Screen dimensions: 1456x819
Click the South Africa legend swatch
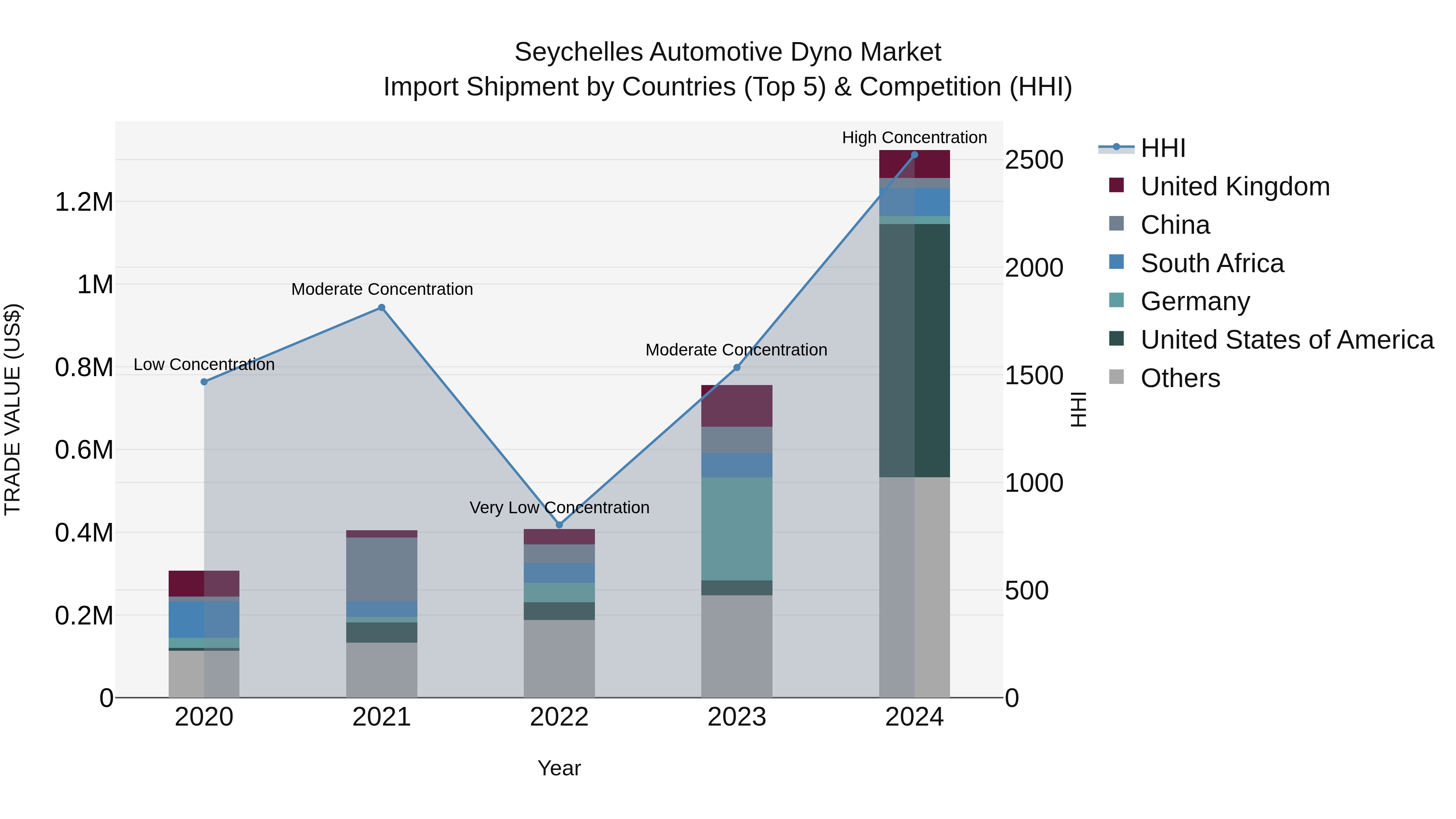tap(1116, 262)
